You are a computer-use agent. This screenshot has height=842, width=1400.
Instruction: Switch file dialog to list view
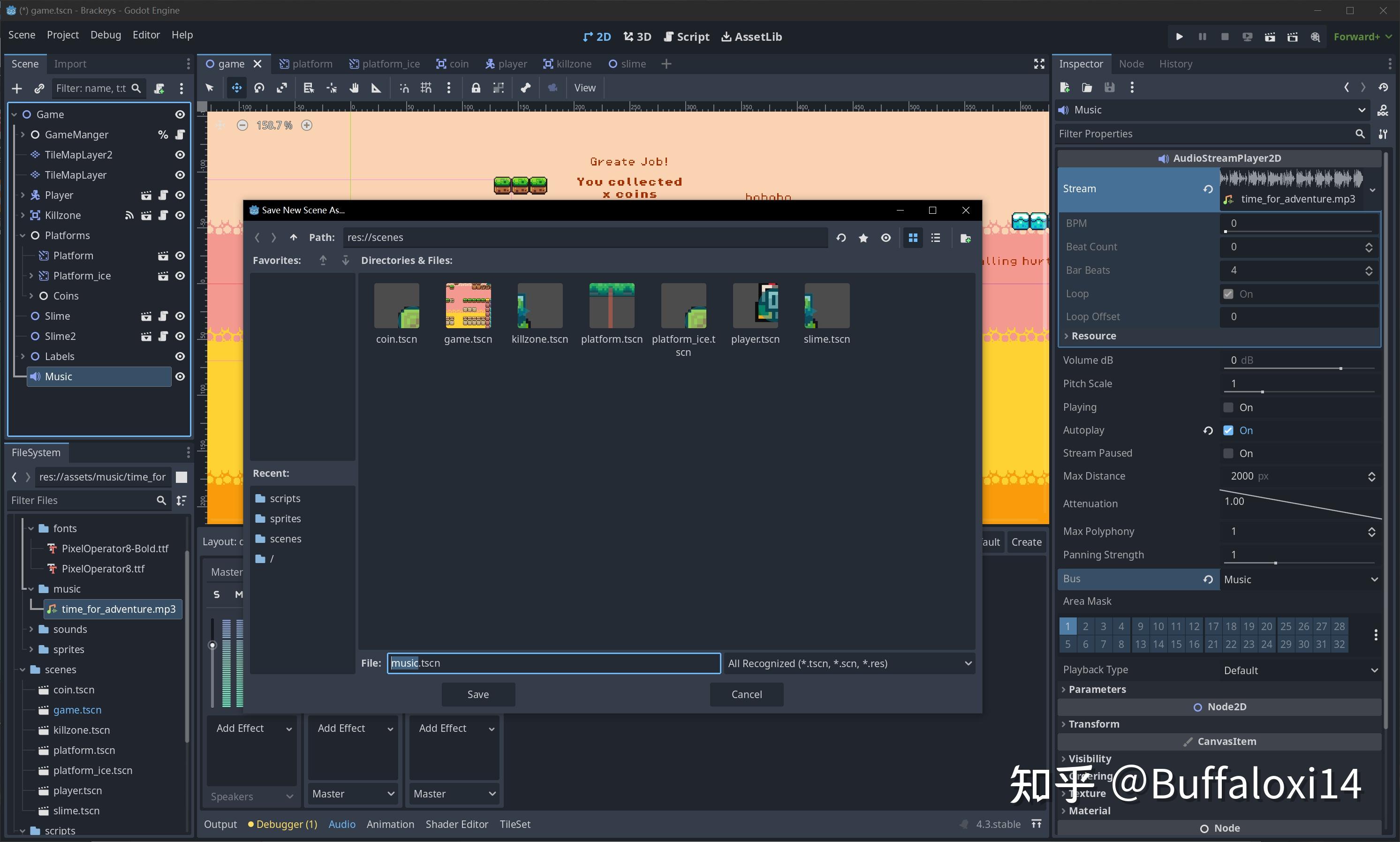[935, 238]
